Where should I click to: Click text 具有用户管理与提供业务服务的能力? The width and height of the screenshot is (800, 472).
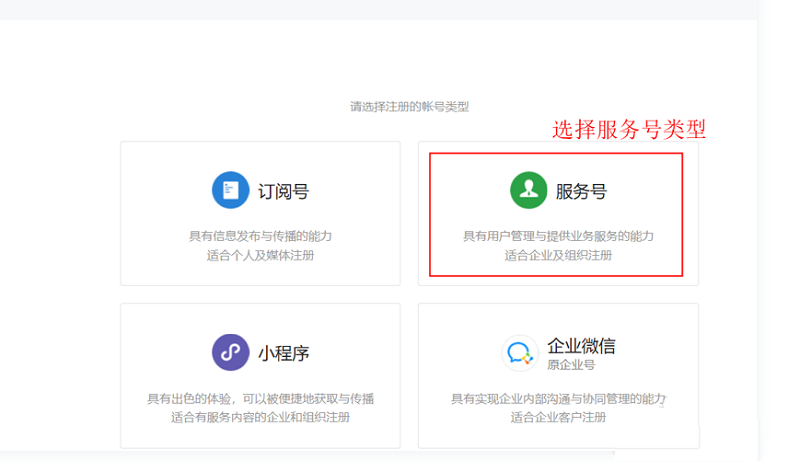[558, 236]
